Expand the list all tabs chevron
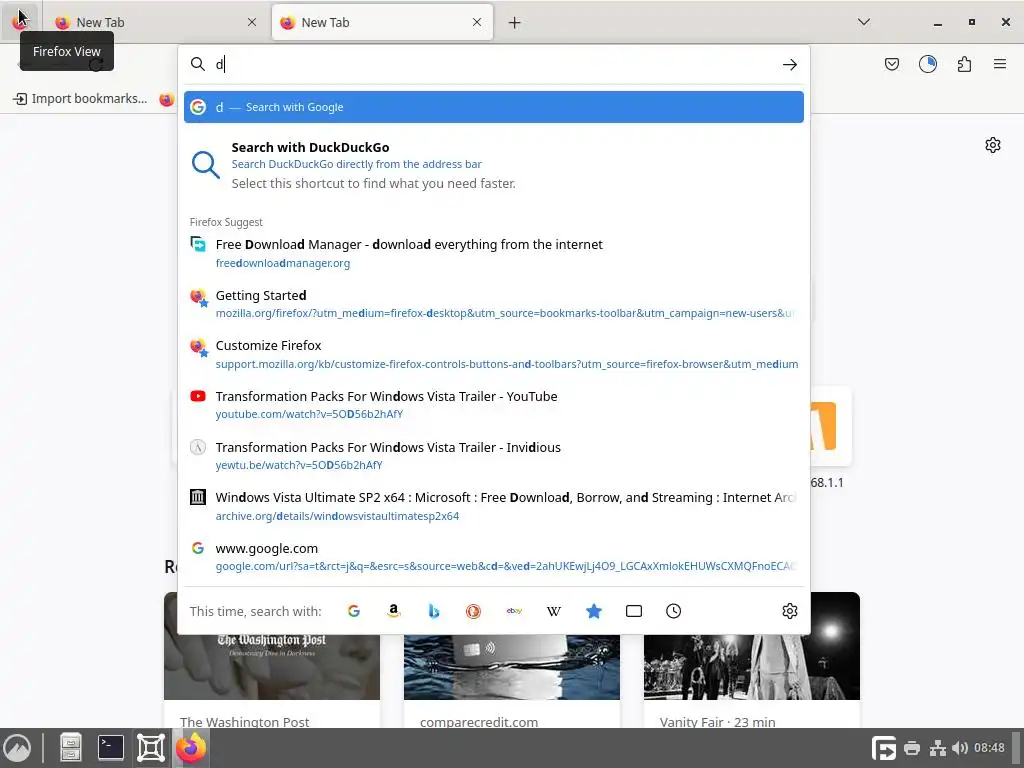Image resolution: width=1024 pixels, height=768 pixels. (x=863, y=22)
